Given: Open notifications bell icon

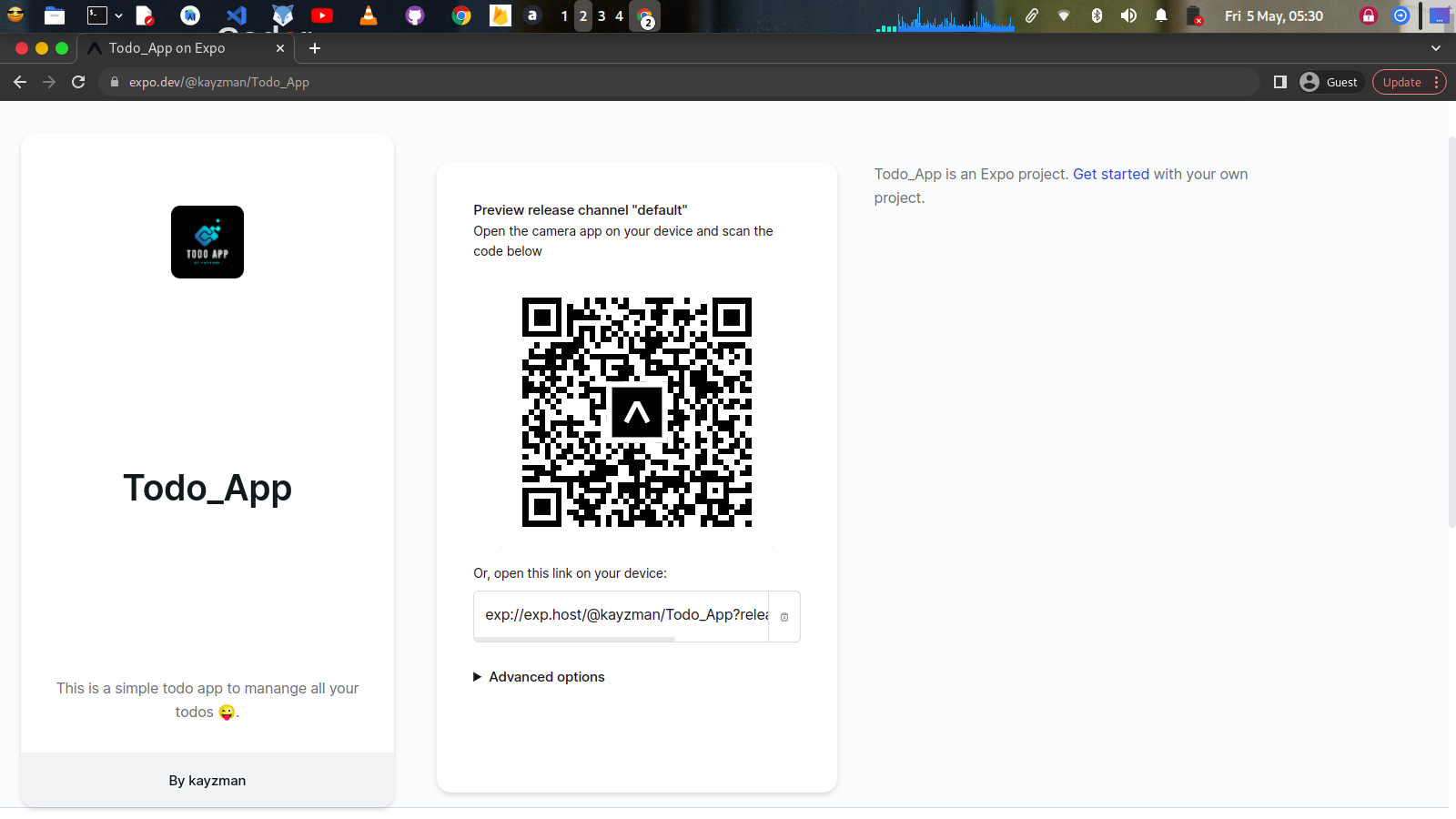Looking at the screenshot, I should pyautogui.click(x=1161, y=15).
